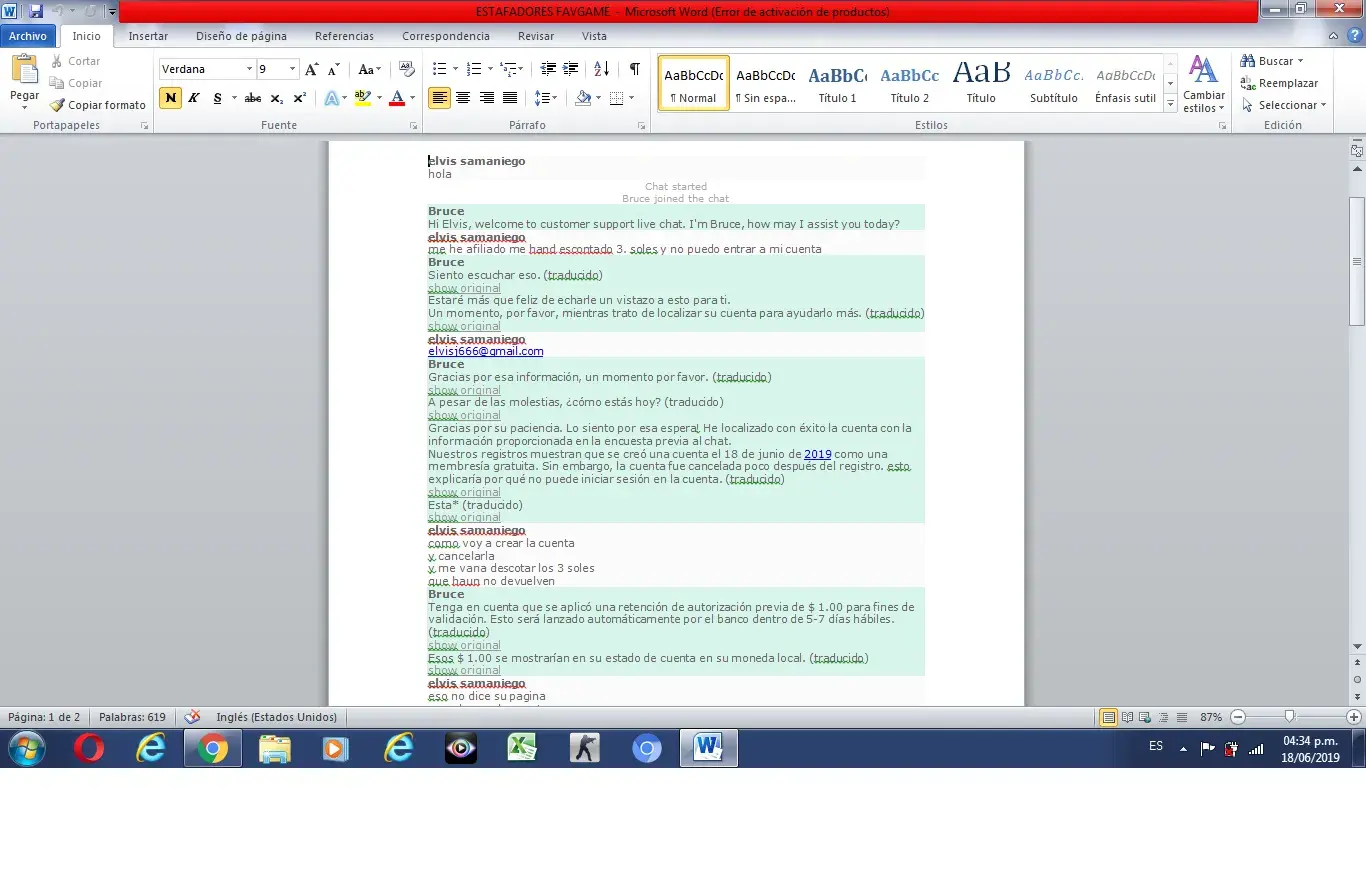Open the Diseño de página tab
Viewport: 1366px width, 870px height.
(x=241, y=36)
